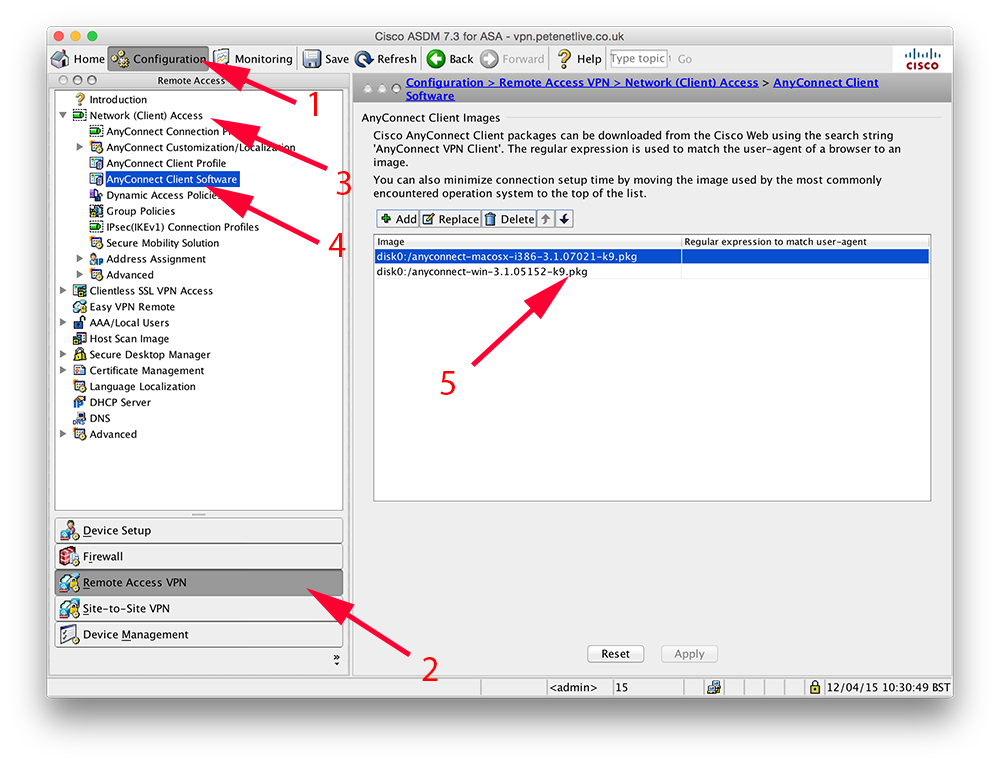Expand Clientless SSL VPN Access
The width and height of the screenshot is (1000, 765).
pos(63,291)
